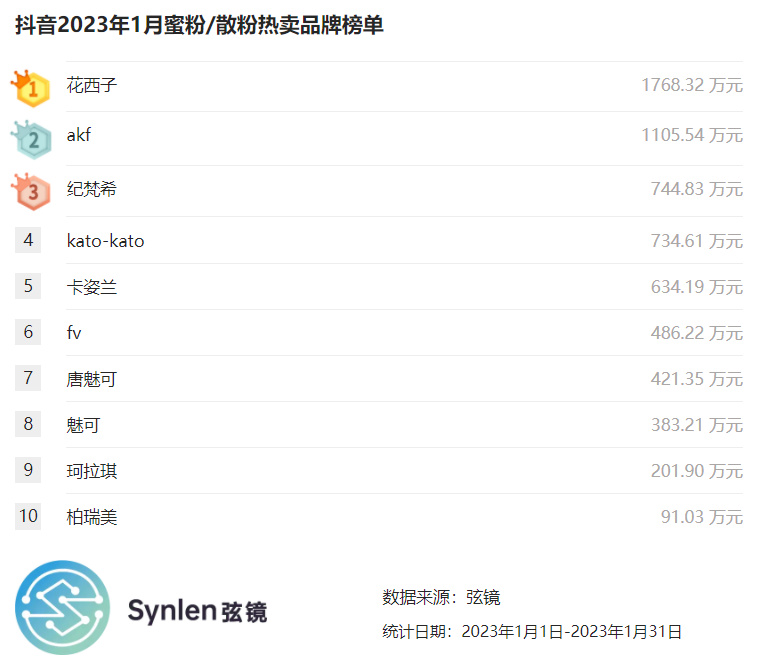Click the title 抖音2023年1月蜜粉/散粉热卖品牌榜单
Screen dimensions: 760x671
[x=199, y=25]
